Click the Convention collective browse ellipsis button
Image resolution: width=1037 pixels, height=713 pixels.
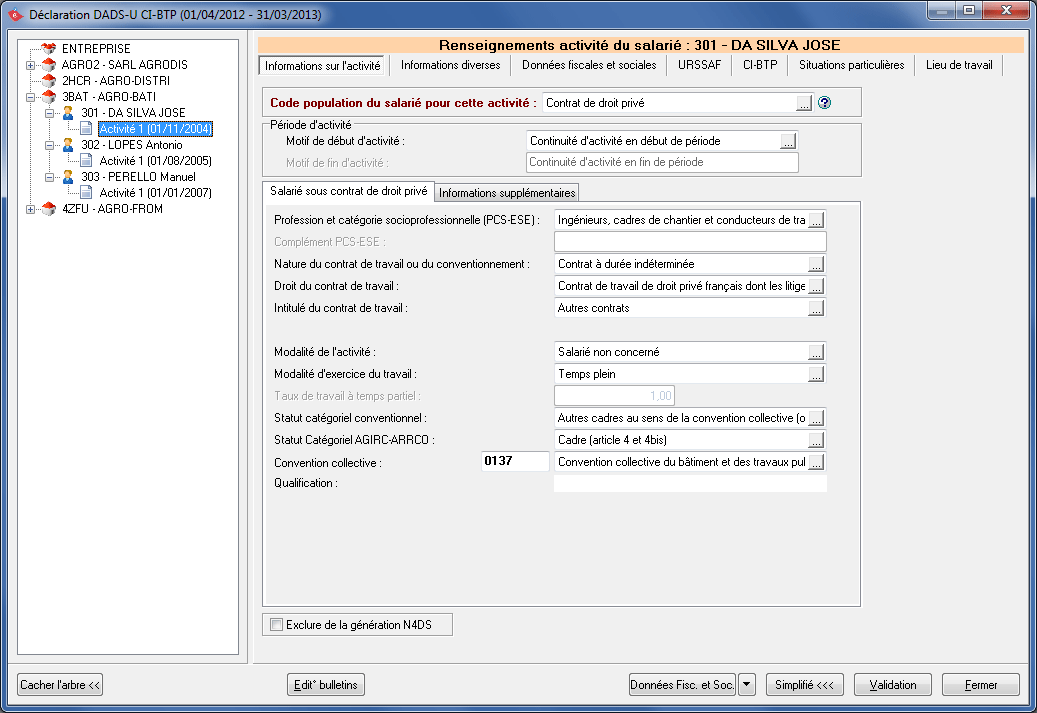click(x=816, y=462)
